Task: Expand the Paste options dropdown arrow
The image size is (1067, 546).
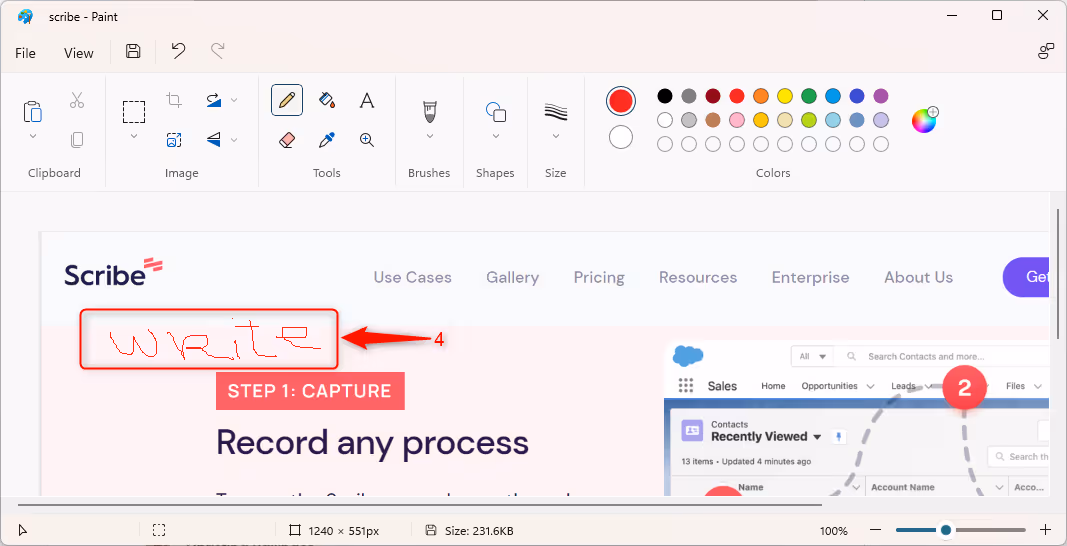Action: pos(33,136)
